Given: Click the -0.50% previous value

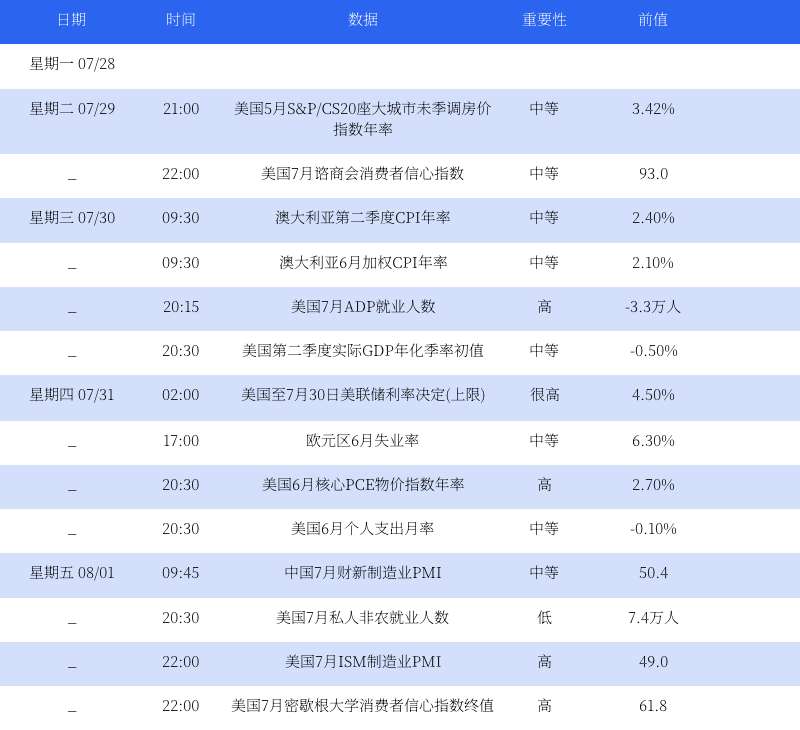Looking at the screenshot, I should click(653, 351).
